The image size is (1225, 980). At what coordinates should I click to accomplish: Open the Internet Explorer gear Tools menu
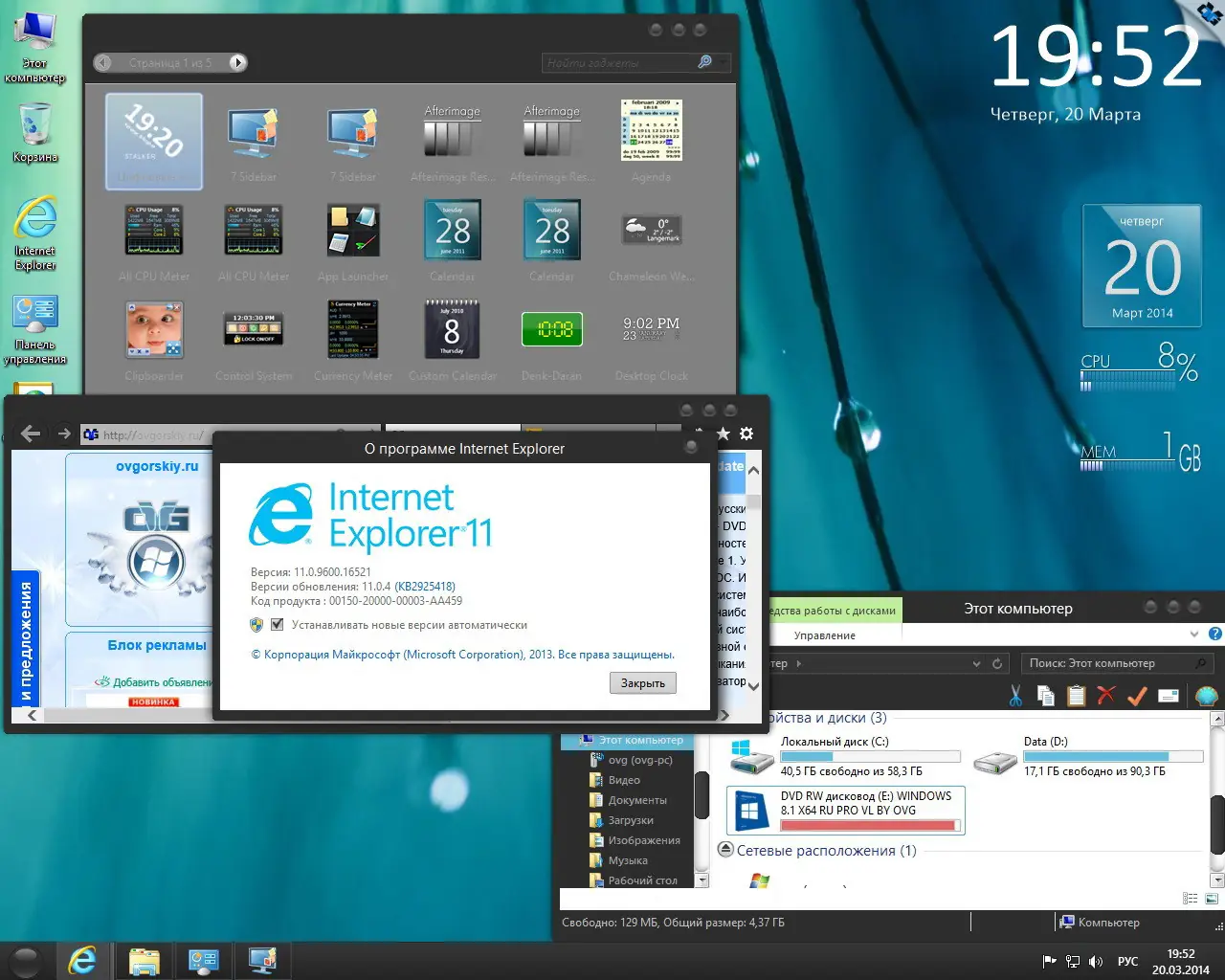tap(746, 434)
